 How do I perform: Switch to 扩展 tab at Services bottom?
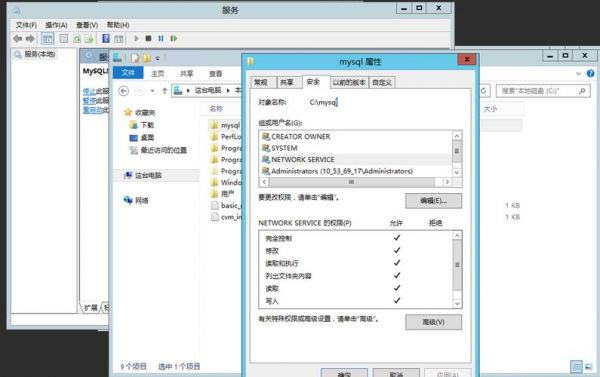tap(91, 307)
